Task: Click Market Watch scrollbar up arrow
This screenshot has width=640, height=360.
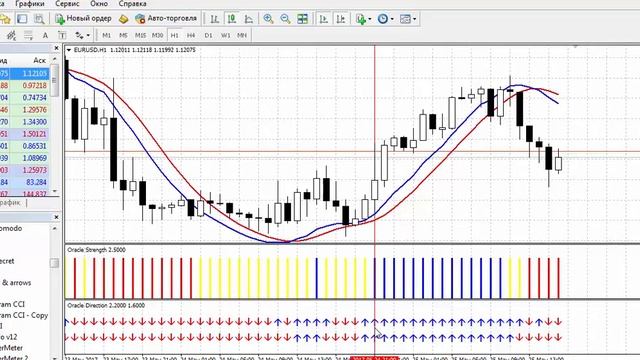Action: click(54, 60)
